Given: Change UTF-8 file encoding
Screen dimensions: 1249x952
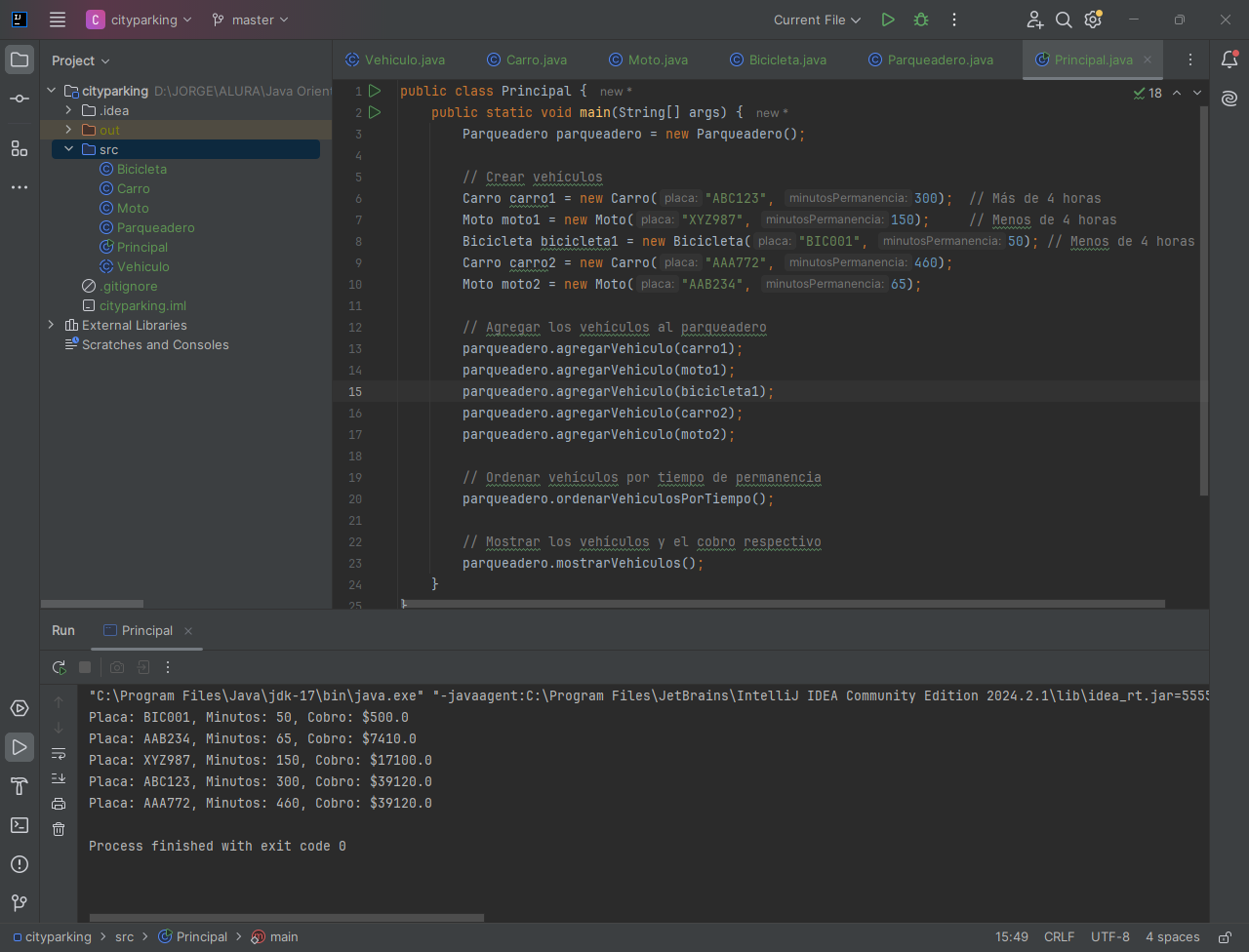Looking at the screenshot, I should (x=1110, y=937).
